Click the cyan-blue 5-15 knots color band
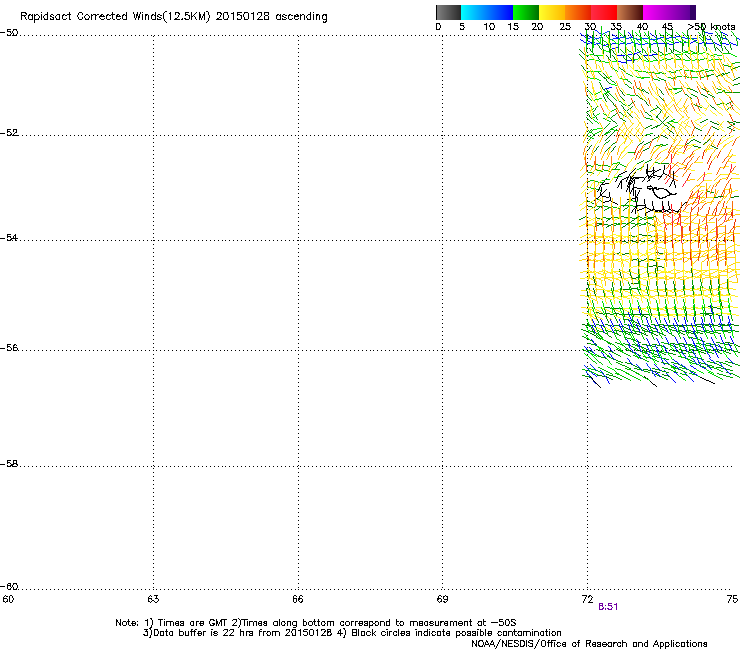740x650 pixels. [487, 12]
